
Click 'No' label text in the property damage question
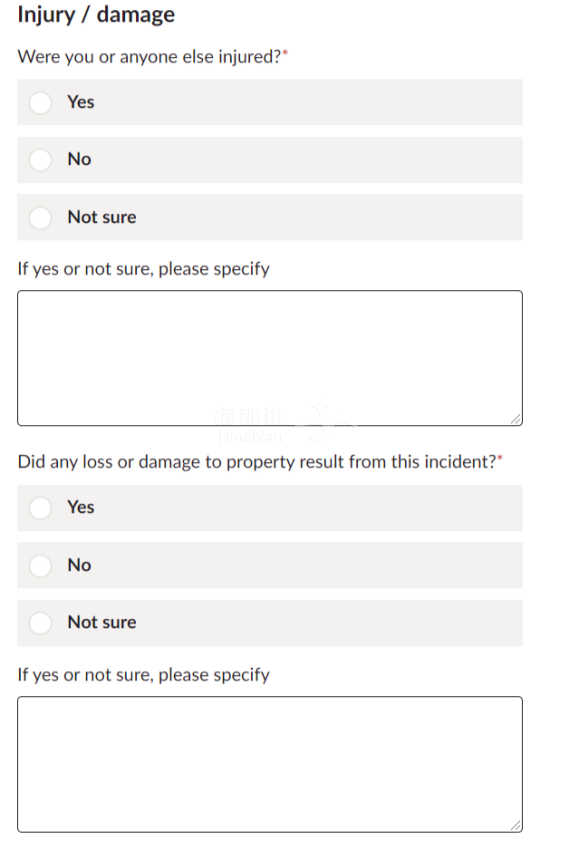(79, 565)
